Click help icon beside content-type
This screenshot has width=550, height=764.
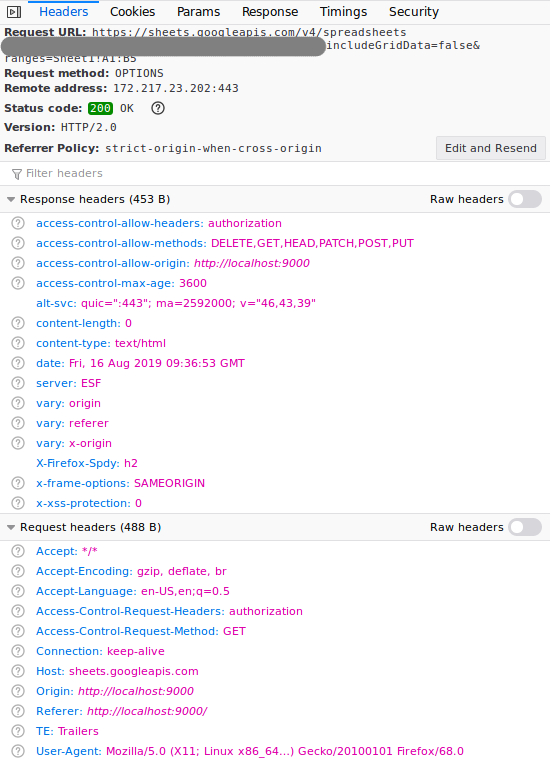coord(18,343)
